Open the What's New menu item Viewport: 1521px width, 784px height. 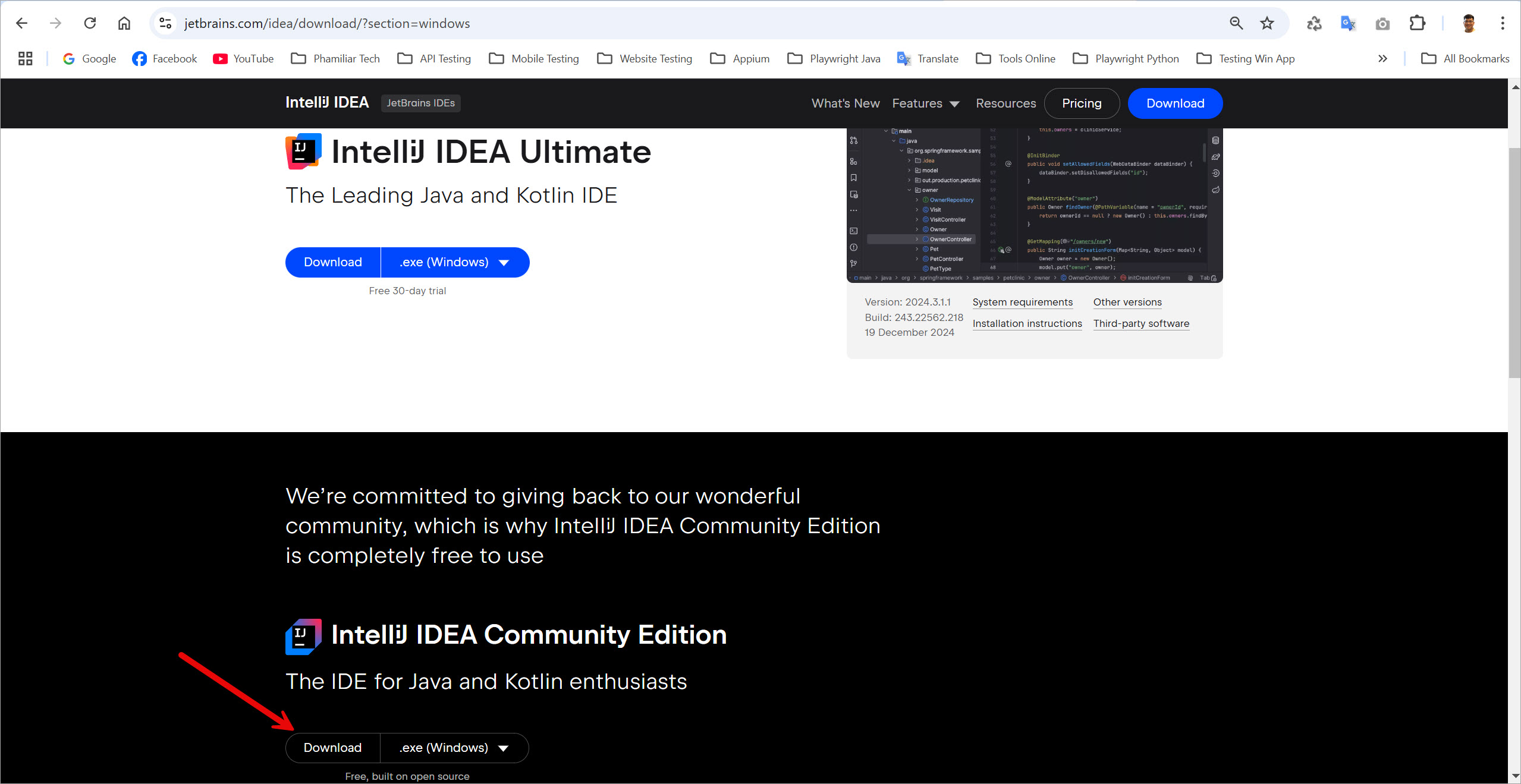[x=846, y=103]
